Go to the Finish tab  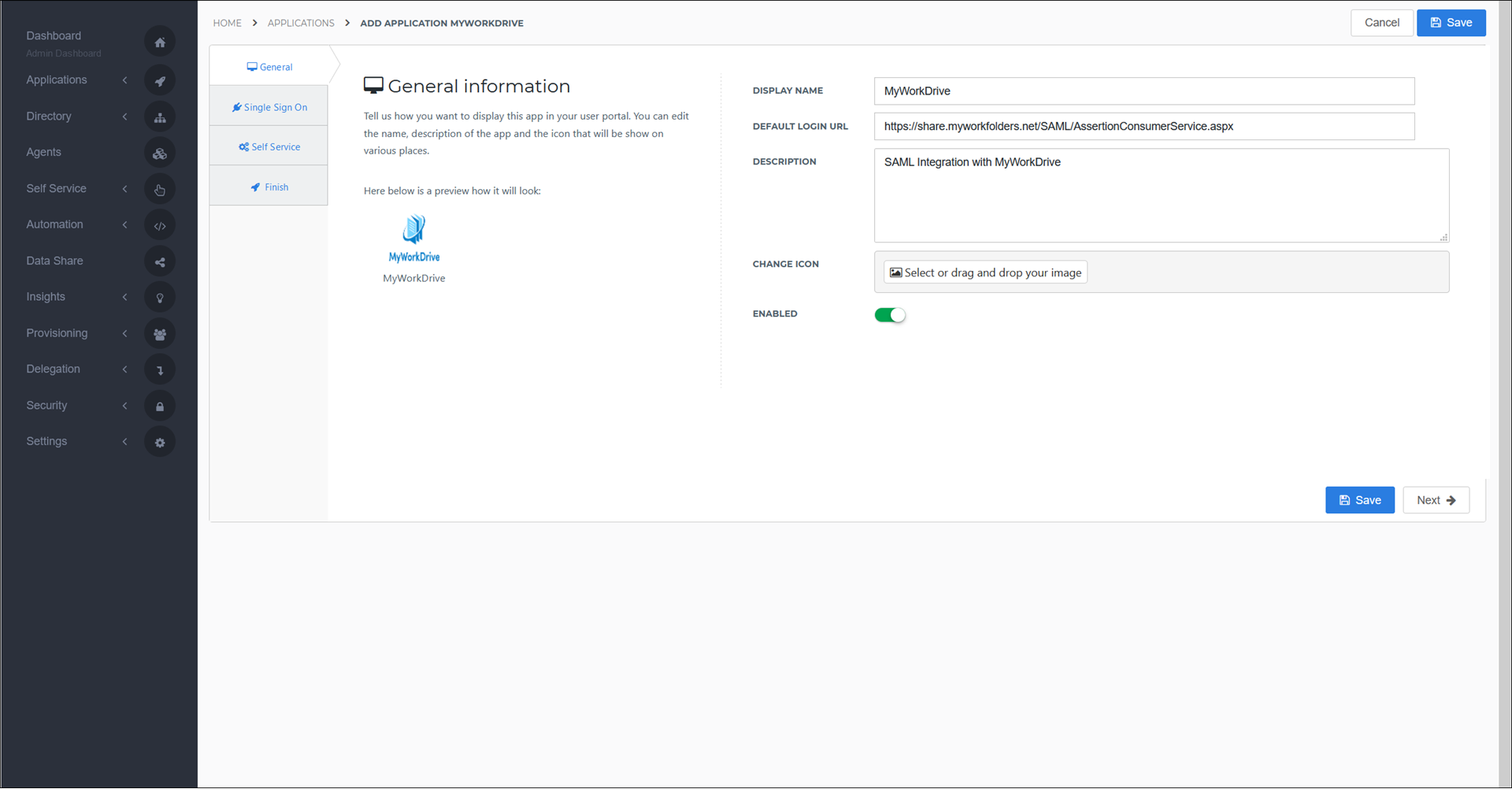click(x=269, y=187)
